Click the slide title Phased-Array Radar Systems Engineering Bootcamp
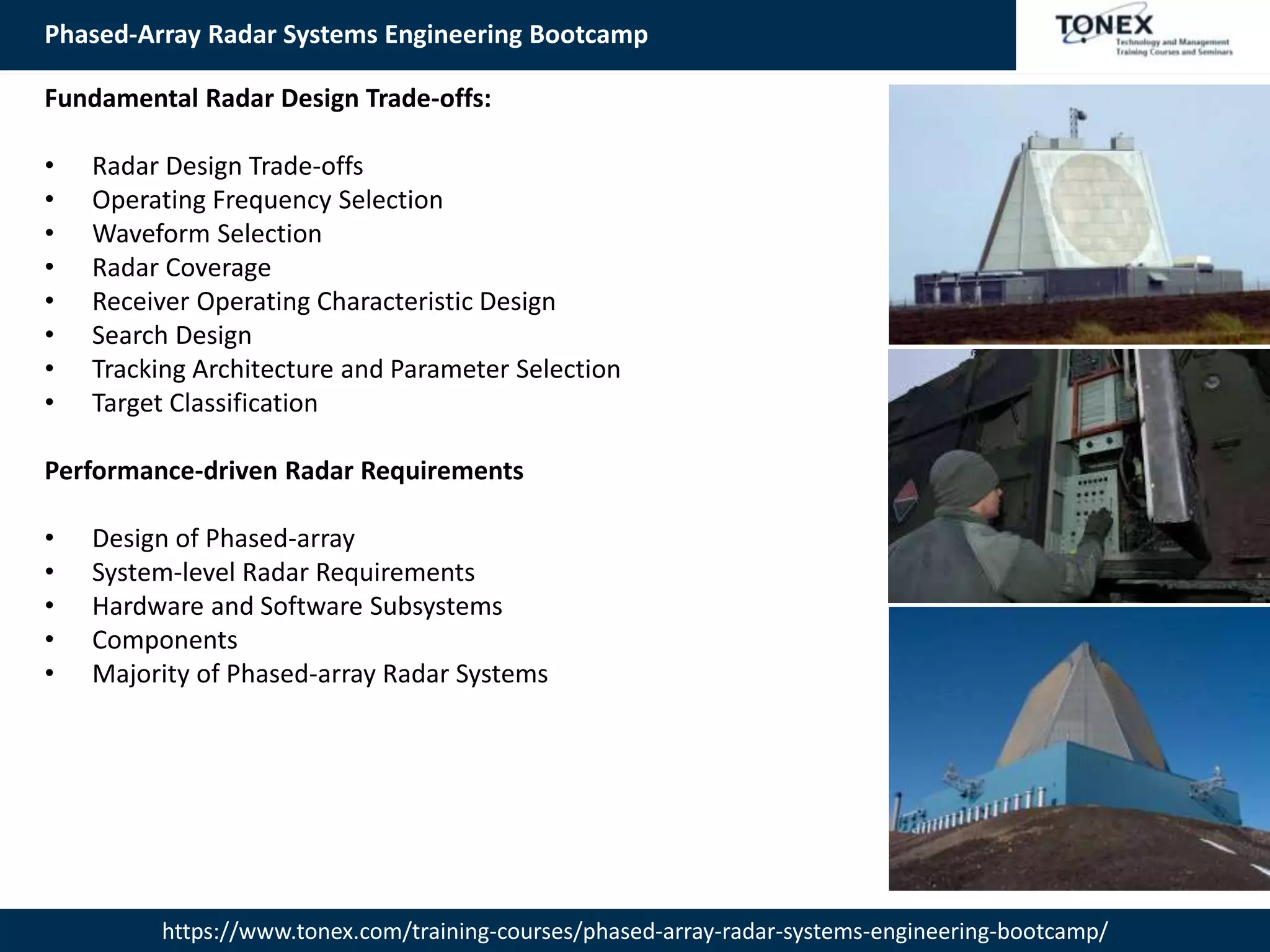The height and width of the screenshot is (952, 1270). (346, 35)
